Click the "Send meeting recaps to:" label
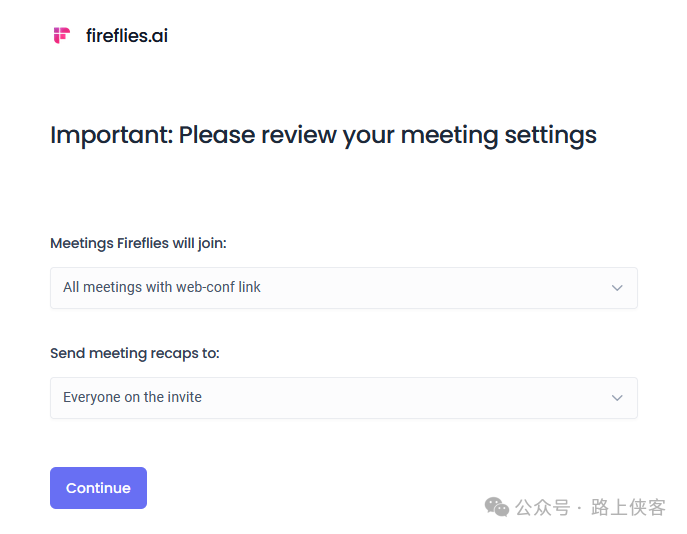Image resolution: width=687 pixels, height=534 pixels. pyautogui.click(x=135, y=353)
